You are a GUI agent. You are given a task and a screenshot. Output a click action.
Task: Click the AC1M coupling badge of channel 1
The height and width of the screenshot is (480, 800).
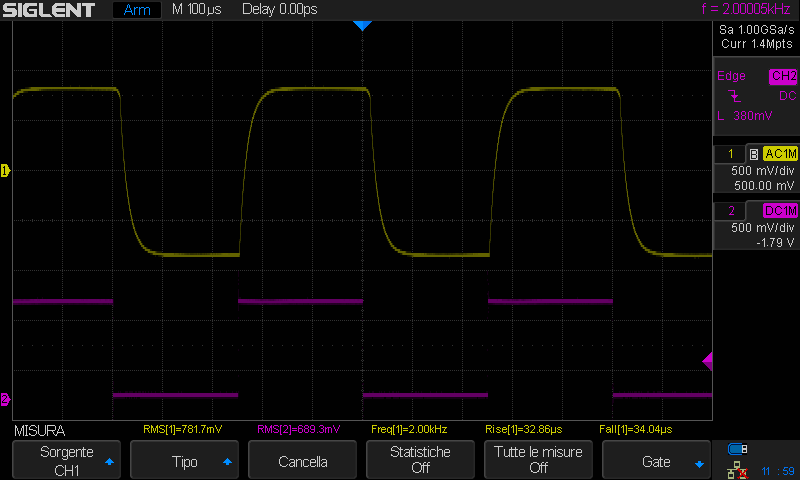click(780, 154)
